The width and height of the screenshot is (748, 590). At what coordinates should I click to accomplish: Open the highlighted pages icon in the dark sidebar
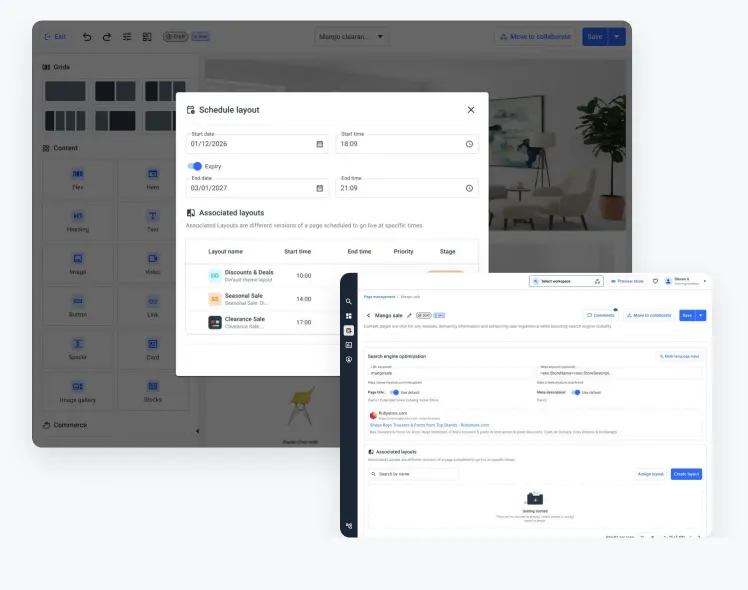click(x=349, y=330)
